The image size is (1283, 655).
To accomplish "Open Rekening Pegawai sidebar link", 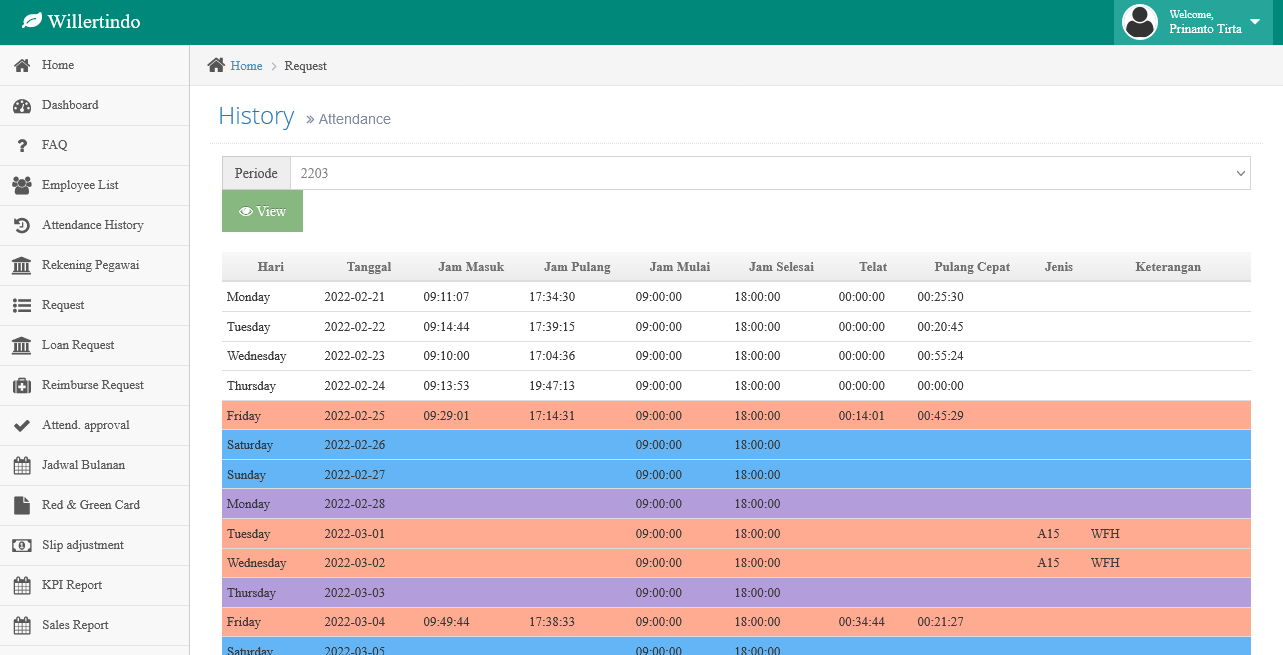I will click(94, 265).
